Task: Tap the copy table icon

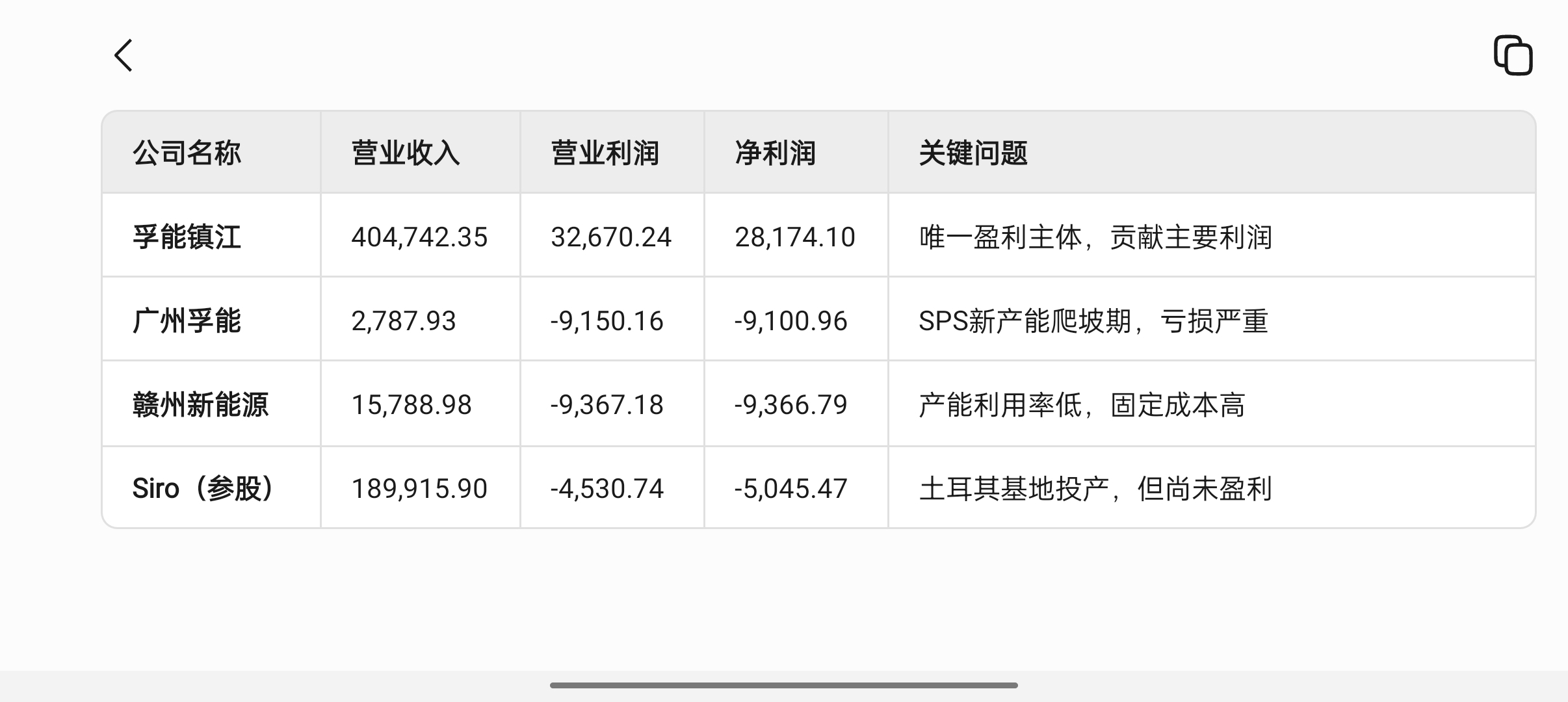Action: point(1513,55)
